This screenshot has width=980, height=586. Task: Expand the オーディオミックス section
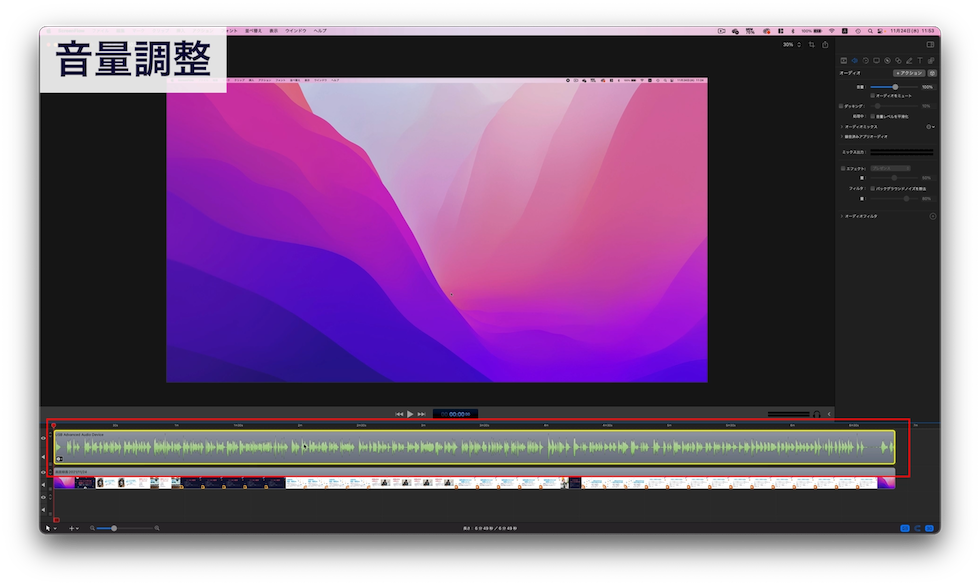[x=842, y=127]
